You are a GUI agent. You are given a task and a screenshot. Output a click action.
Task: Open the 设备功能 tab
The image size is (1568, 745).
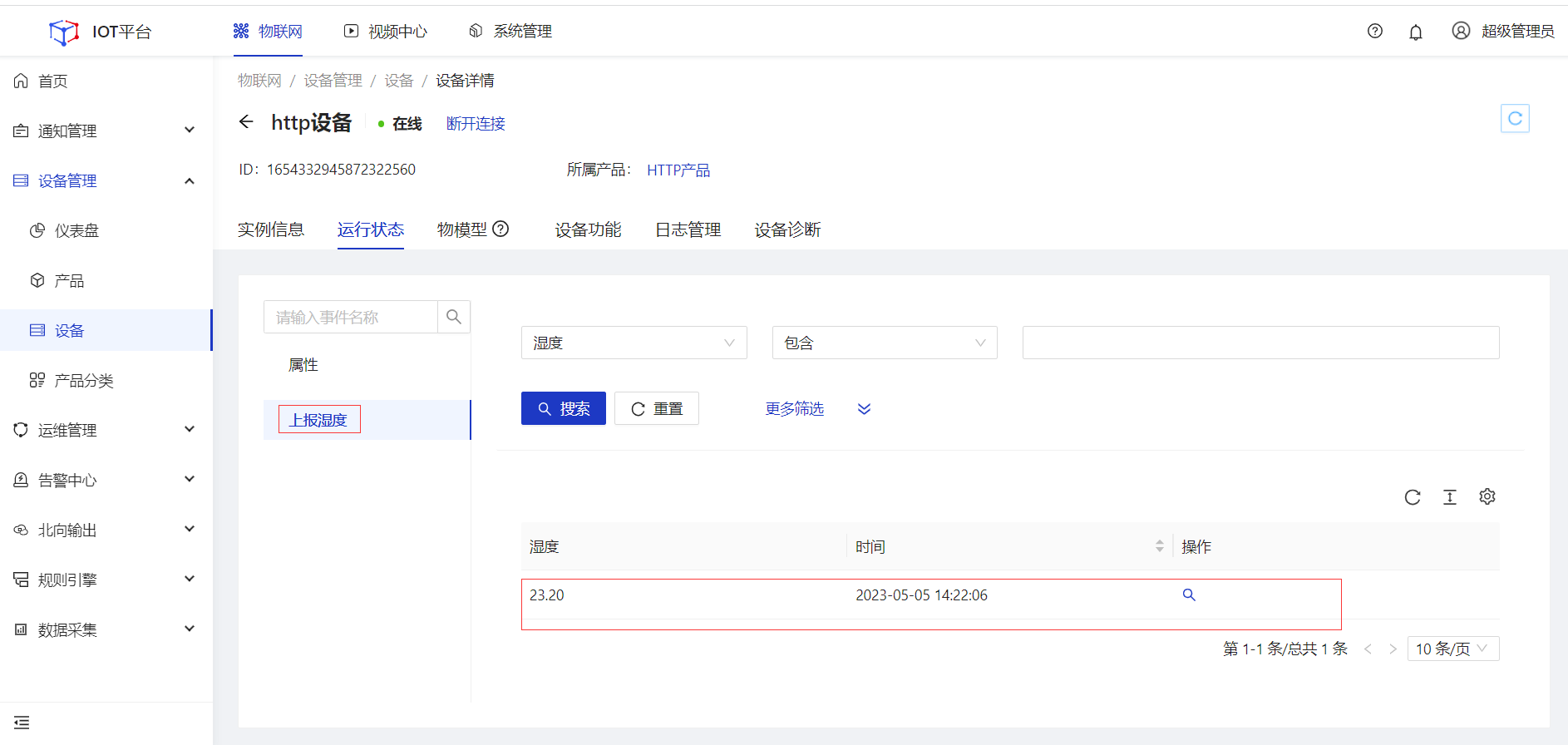589,229
